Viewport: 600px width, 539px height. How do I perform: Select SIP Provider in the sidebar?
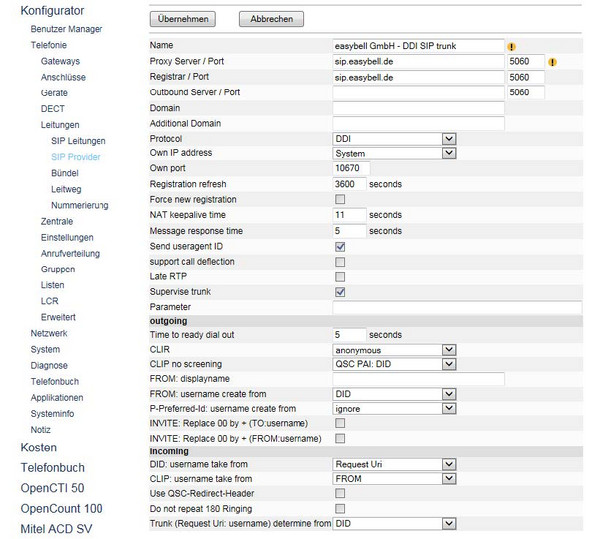point(76,157)
